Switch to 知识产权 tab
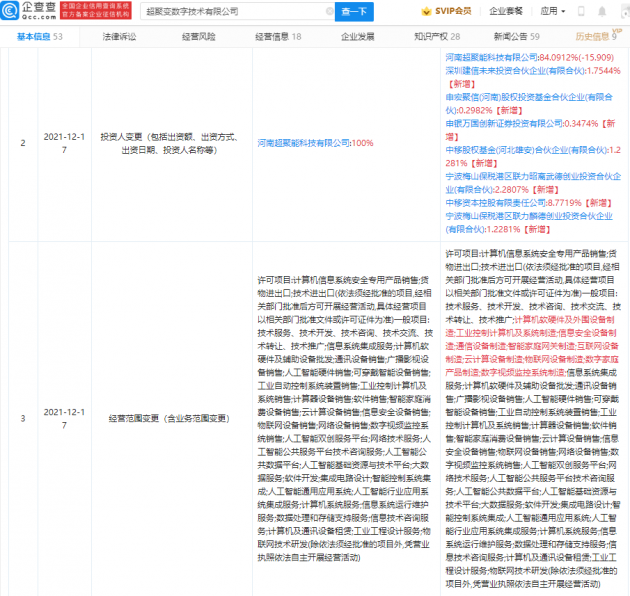 pyautogui.click(x=437, y=37)
